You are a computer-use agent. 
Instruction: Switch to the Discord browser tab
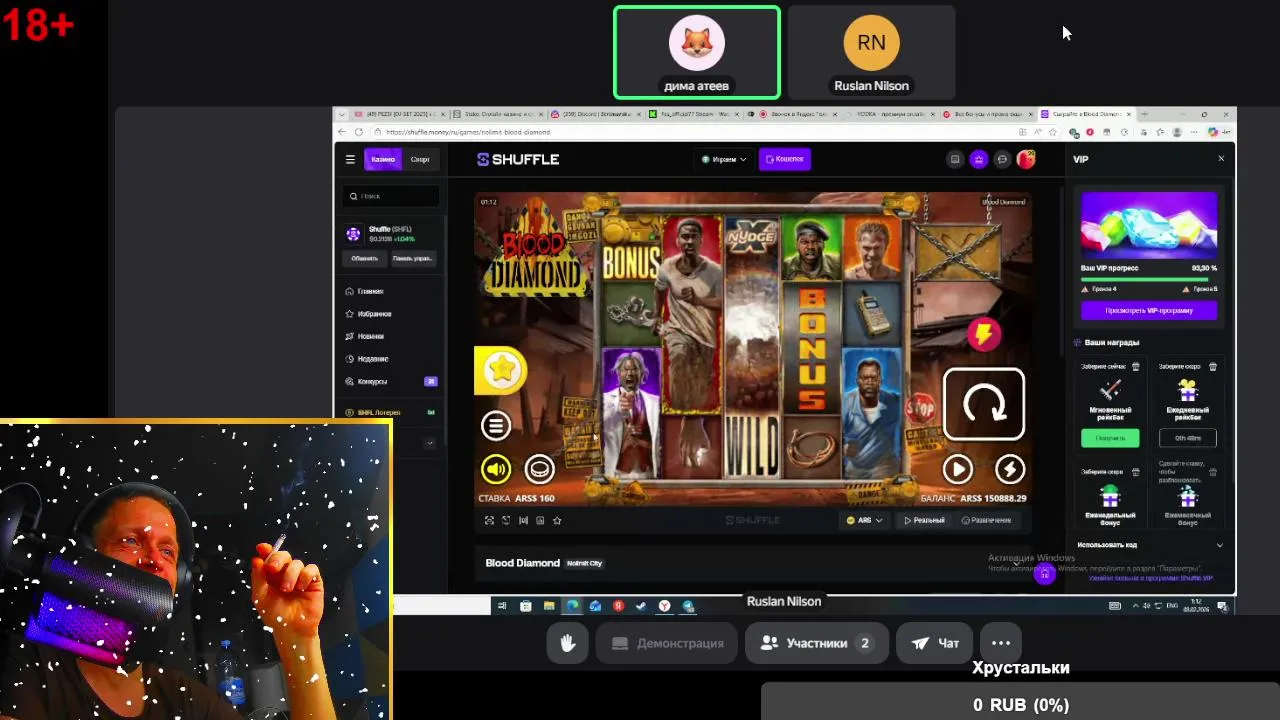[x=594, y=114]
